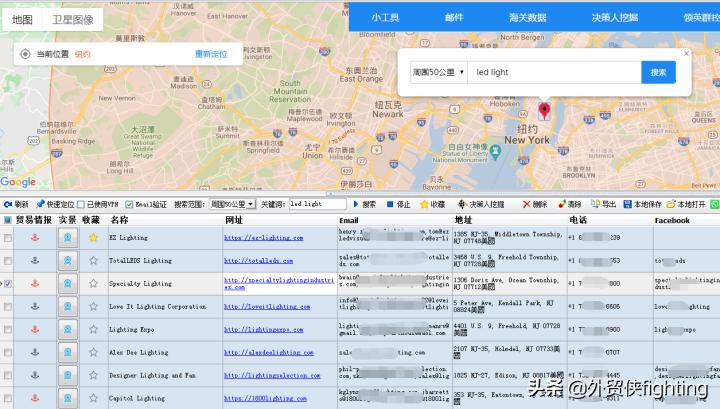This screenshot has height=409, width=720.
Task: Open the loveitlighting.com link
Action: (267, 307)
